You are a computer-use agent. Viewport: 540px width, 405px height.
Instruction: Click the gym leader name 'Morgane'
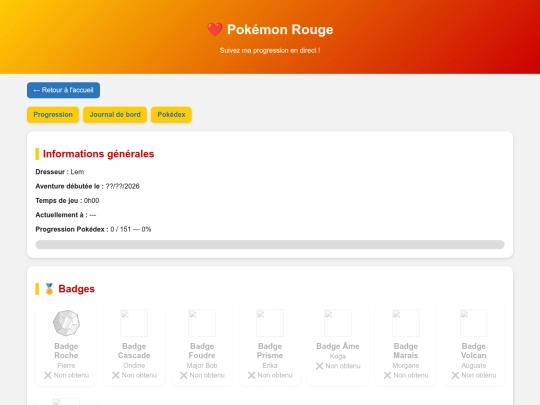pyautogui.click(x=406, y=365)
